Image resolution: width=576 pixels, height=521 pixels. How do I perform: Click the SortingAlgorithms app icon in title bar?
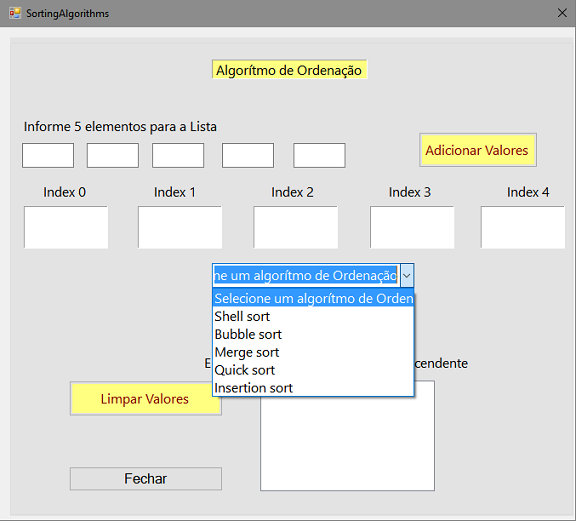15,14
